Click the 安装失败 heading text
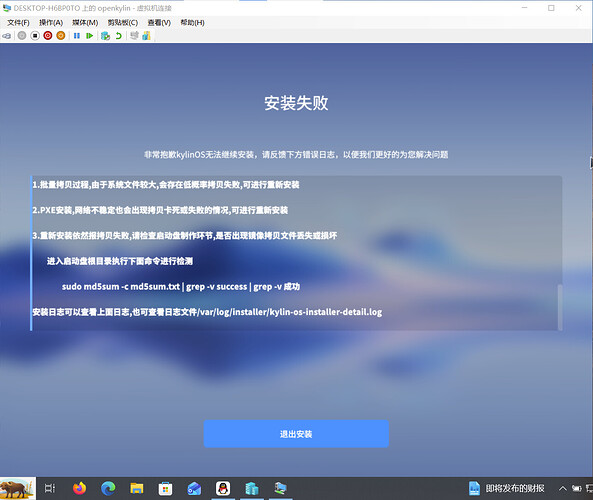 pyautogui.click(x=296, y=103)
